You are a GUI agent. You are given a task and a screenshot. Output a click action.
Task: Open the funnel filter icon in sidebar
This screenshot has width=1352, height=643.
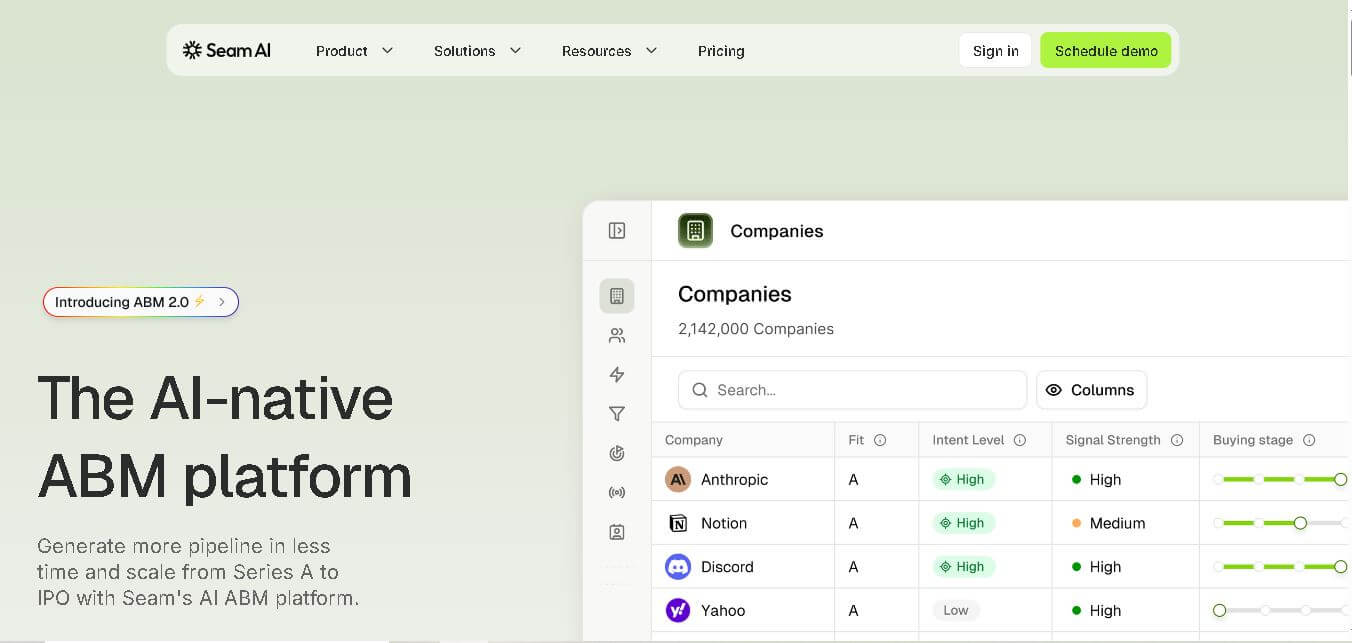pyautogui.click(x=617, y=414)
